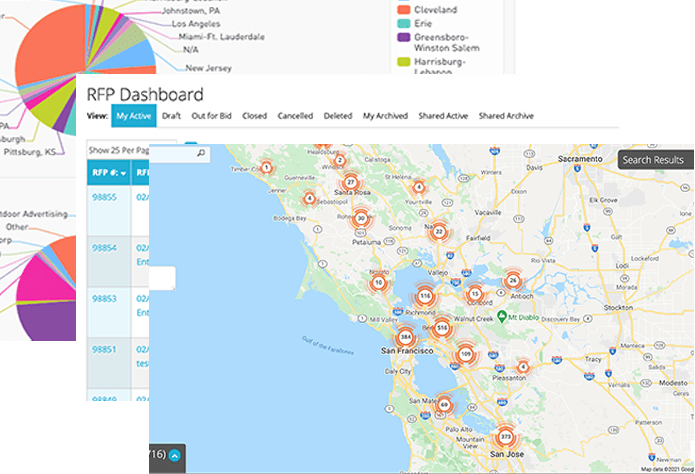Select the 373 cluster marker at San Jose

[x=506, y=437]
